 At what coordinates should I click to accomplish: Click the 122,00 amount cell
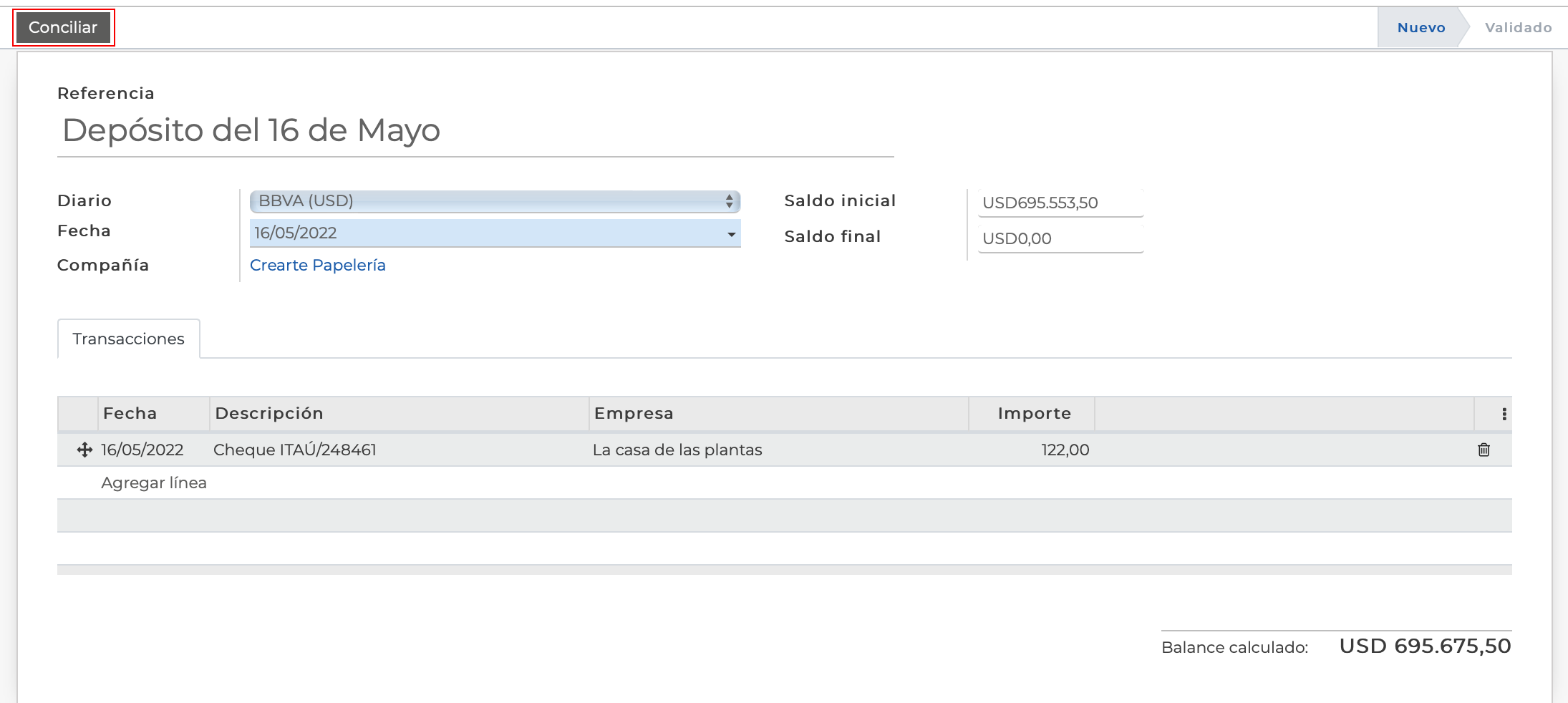coord(1065,450)
